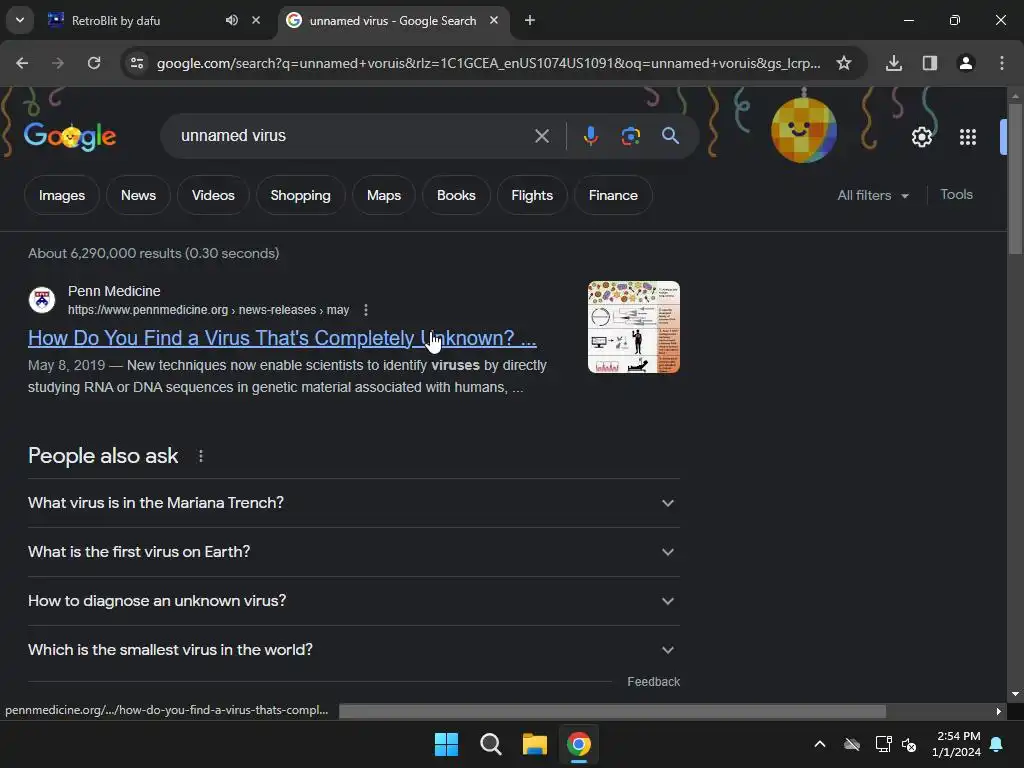Click the pennmedicine.org URL breadcrumb
Screen dimensions: 1024x768
[x=208, y=310]
